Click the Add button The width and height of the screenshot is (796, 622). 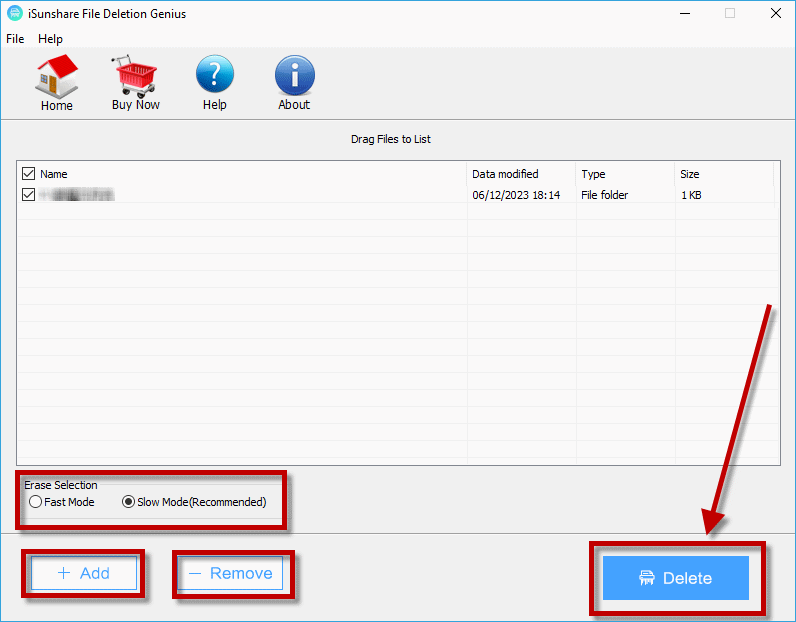84,573
